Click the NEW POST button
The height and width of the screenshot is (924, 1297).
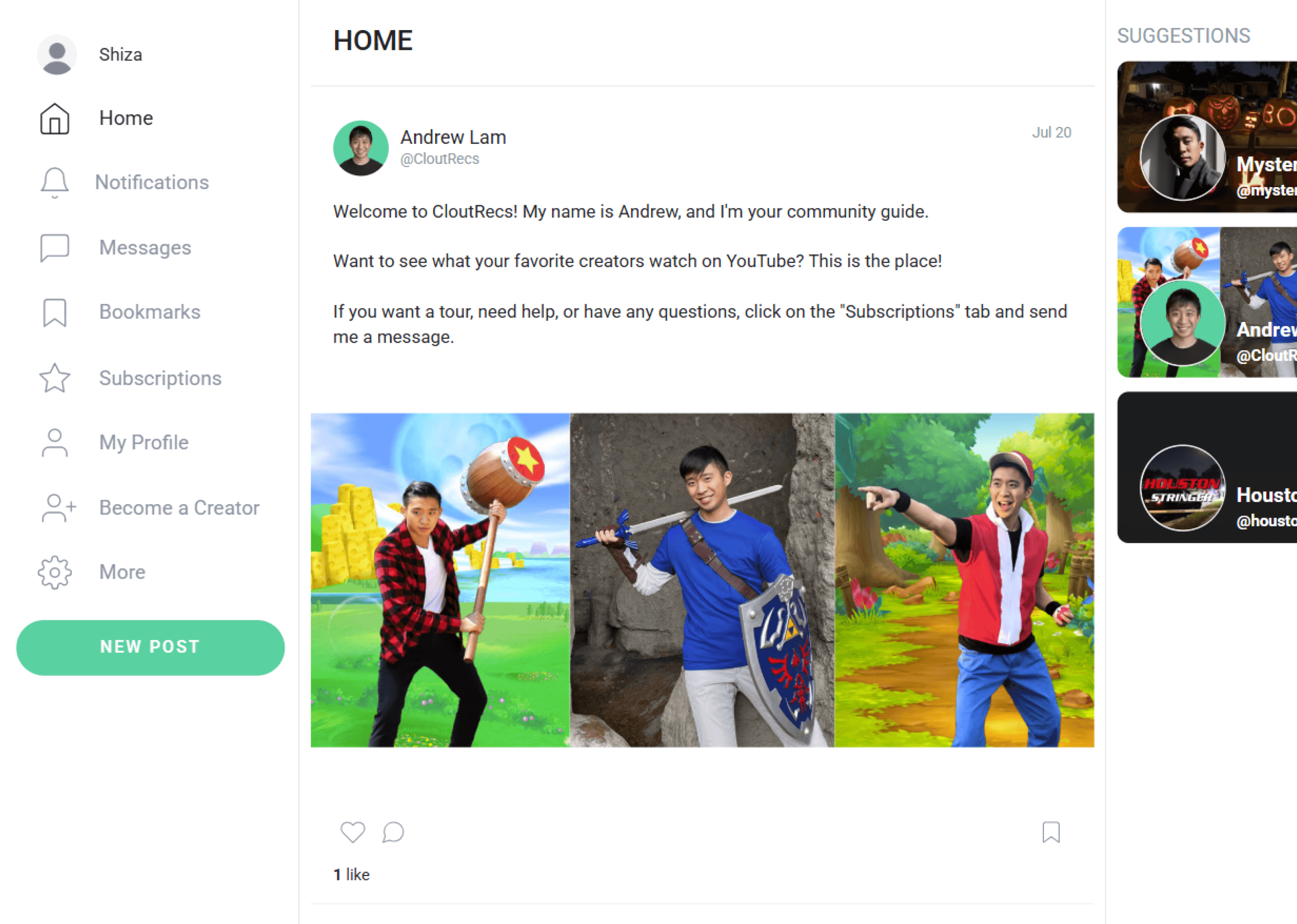[150, 647]
